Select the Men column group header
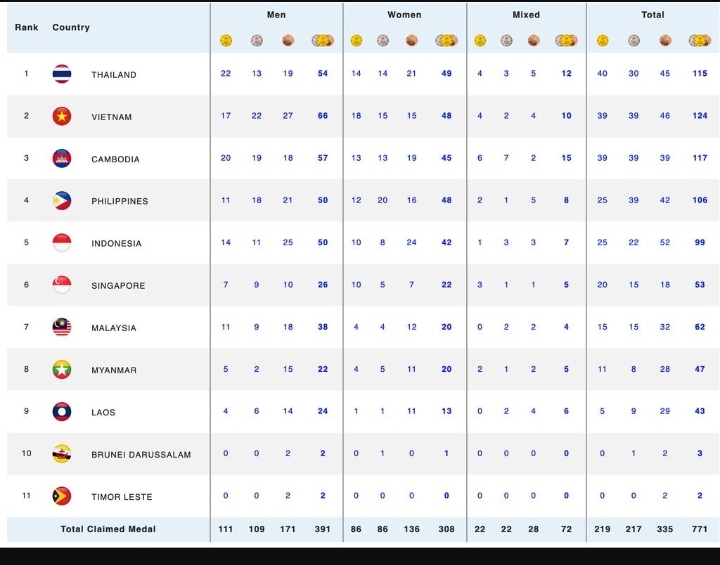Screen dimensions: 720x565 point(276,15)
